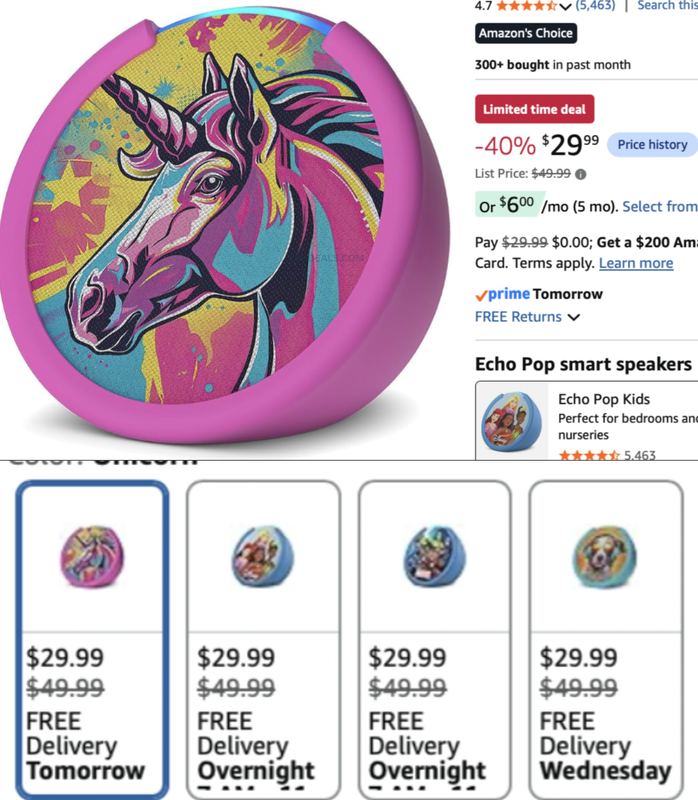Click the orange star rating icons
The height and width of the screenshot is (800, 698).
[526, 6]
